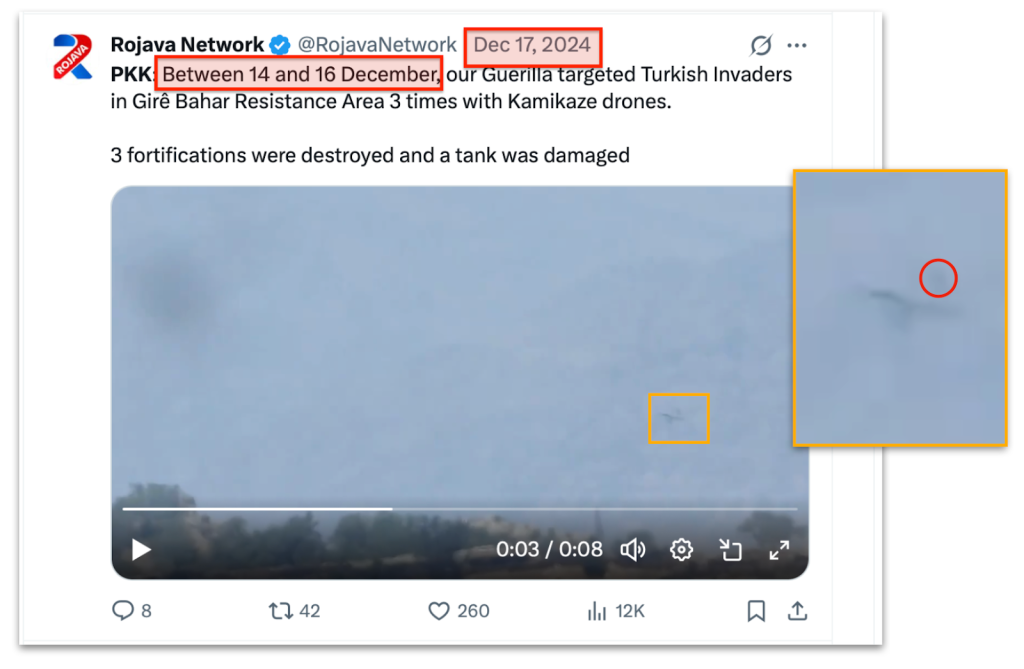
Task: Mute the video volume
Action: (633, 549)
